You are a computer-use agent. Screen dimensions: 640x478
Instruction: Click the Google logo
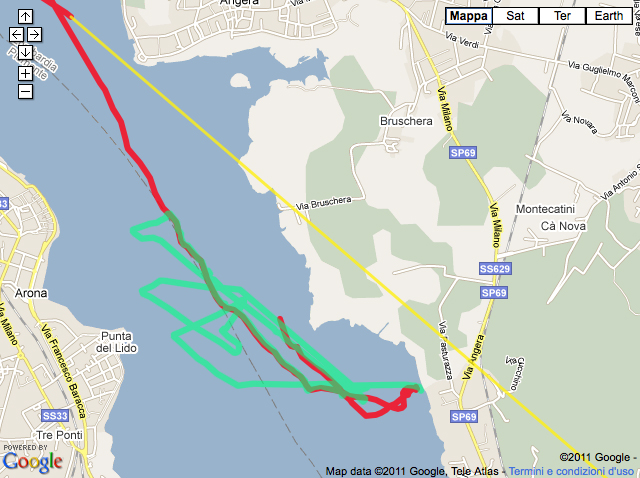pyautogui.click(x=33, y=462)
